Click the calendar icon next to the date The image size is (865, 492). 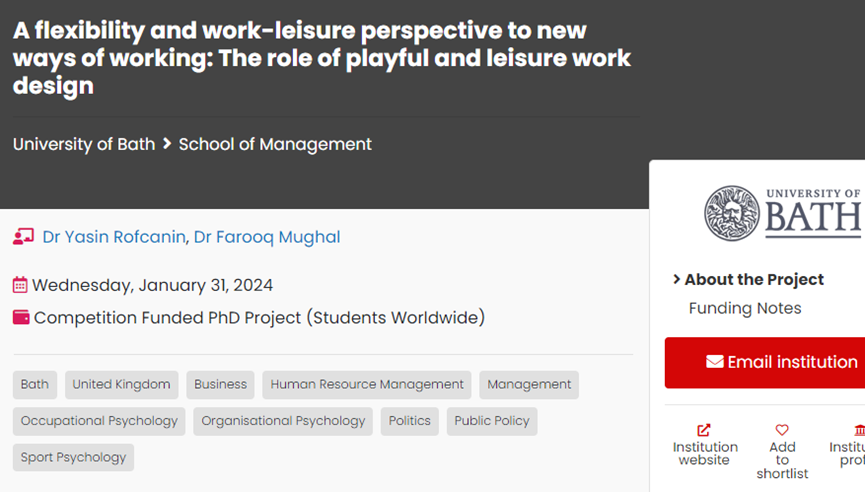(20, 285)
